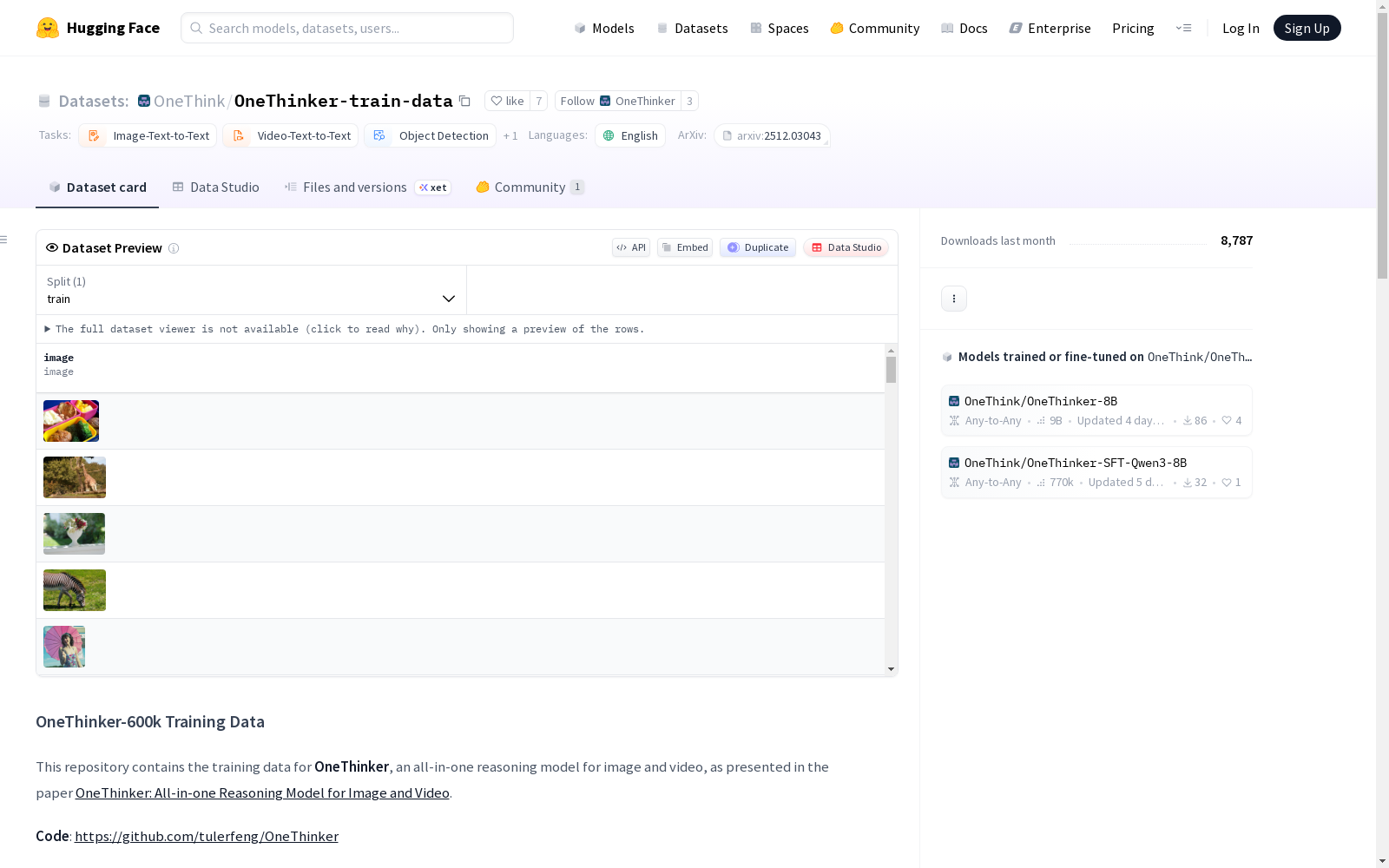The image size is (1389, 868).
Task: Open the OneThink/OneThinker-8B model card
Action: 1096,411
